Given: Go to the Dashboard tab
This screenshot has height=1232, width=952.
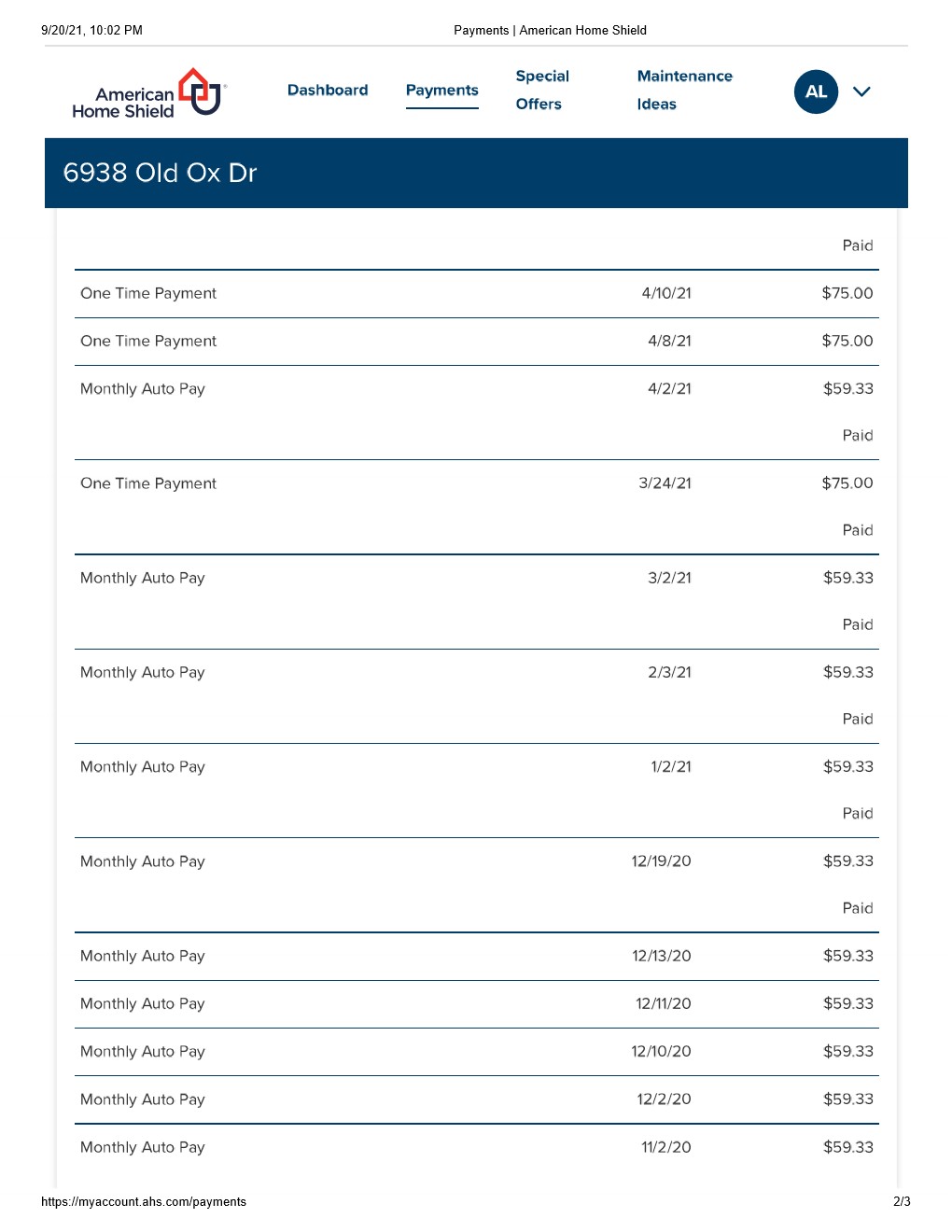Looking at the screenshot, I should (328, 91).
